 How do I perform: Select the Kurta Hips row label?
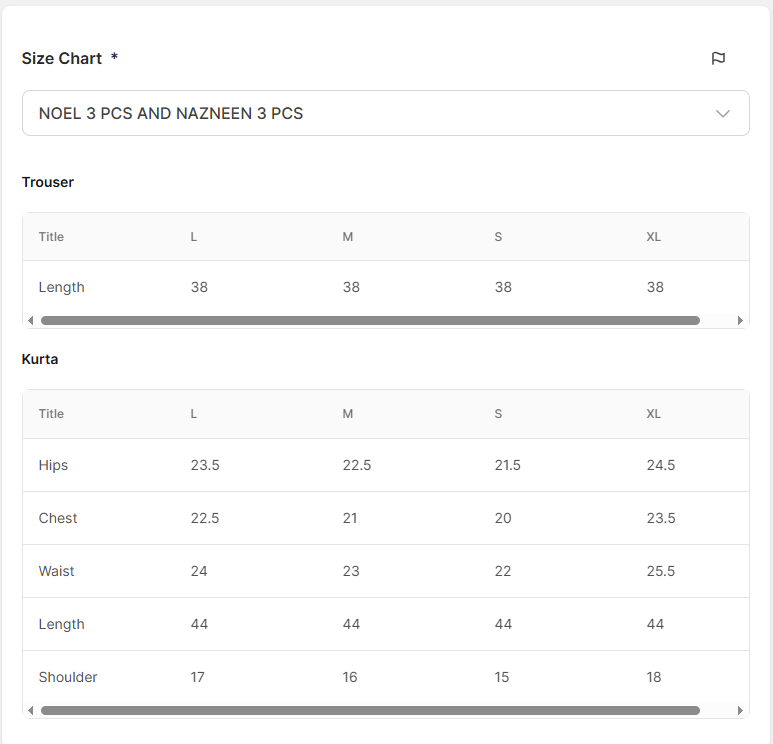pos(53,465)
